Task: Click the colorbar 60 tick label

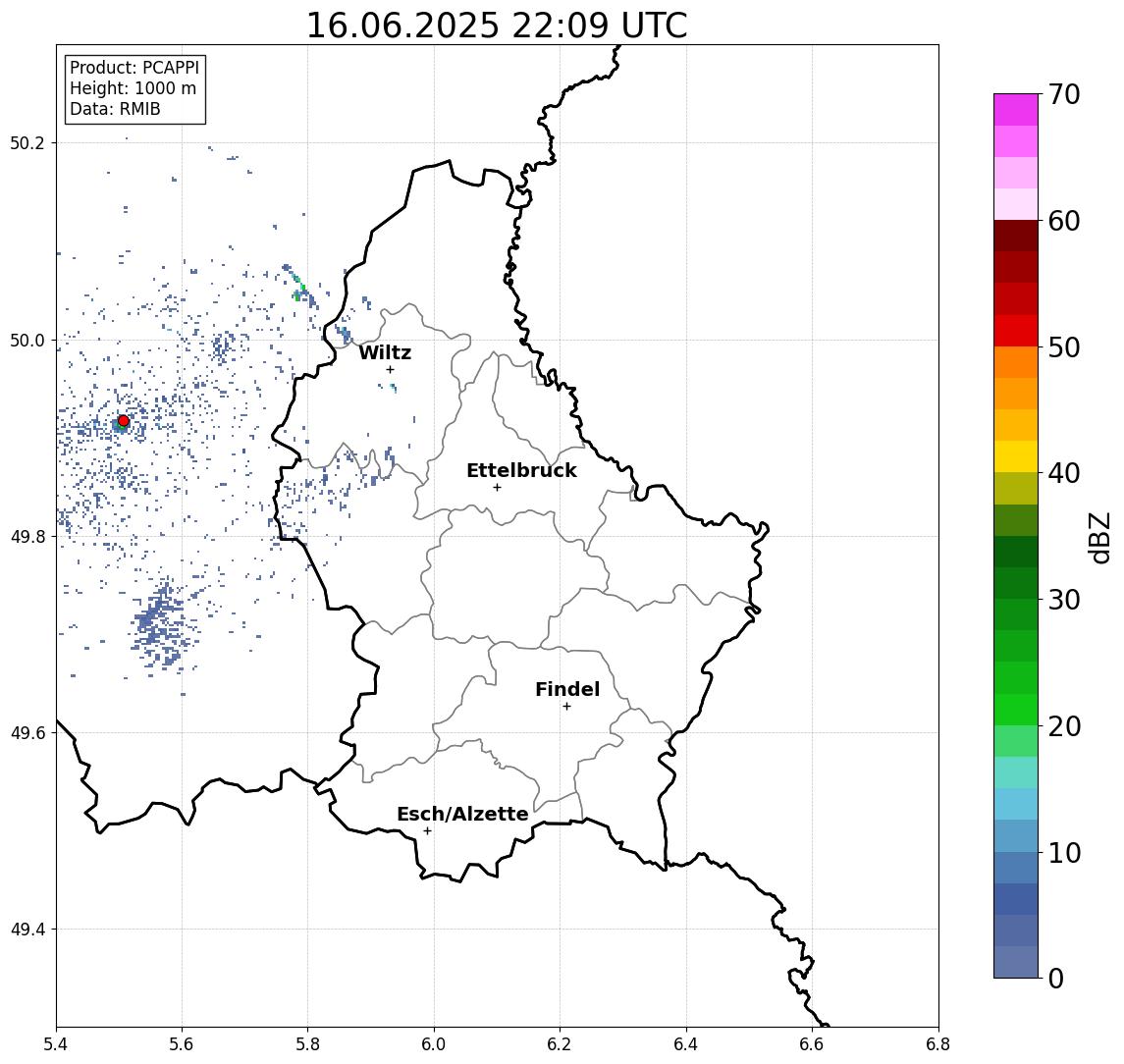Action: 1064,221
